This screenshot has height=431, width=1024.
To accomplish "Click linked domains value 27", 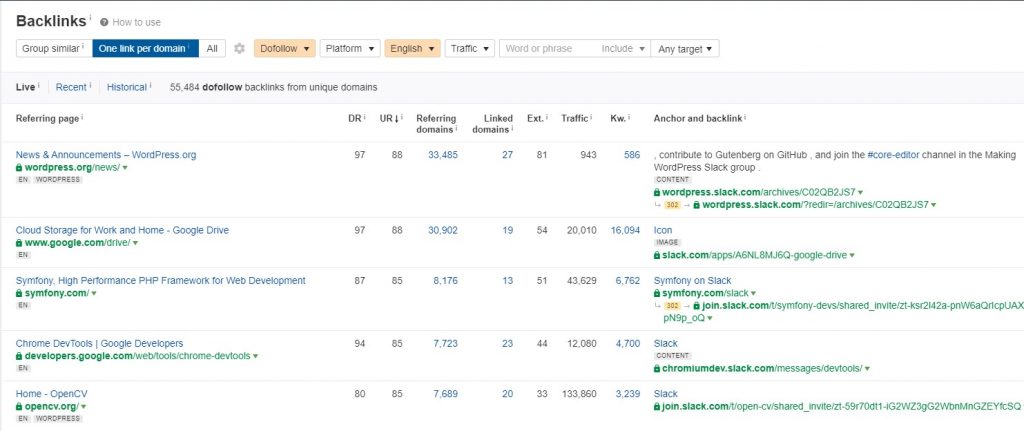I will 507,155.
